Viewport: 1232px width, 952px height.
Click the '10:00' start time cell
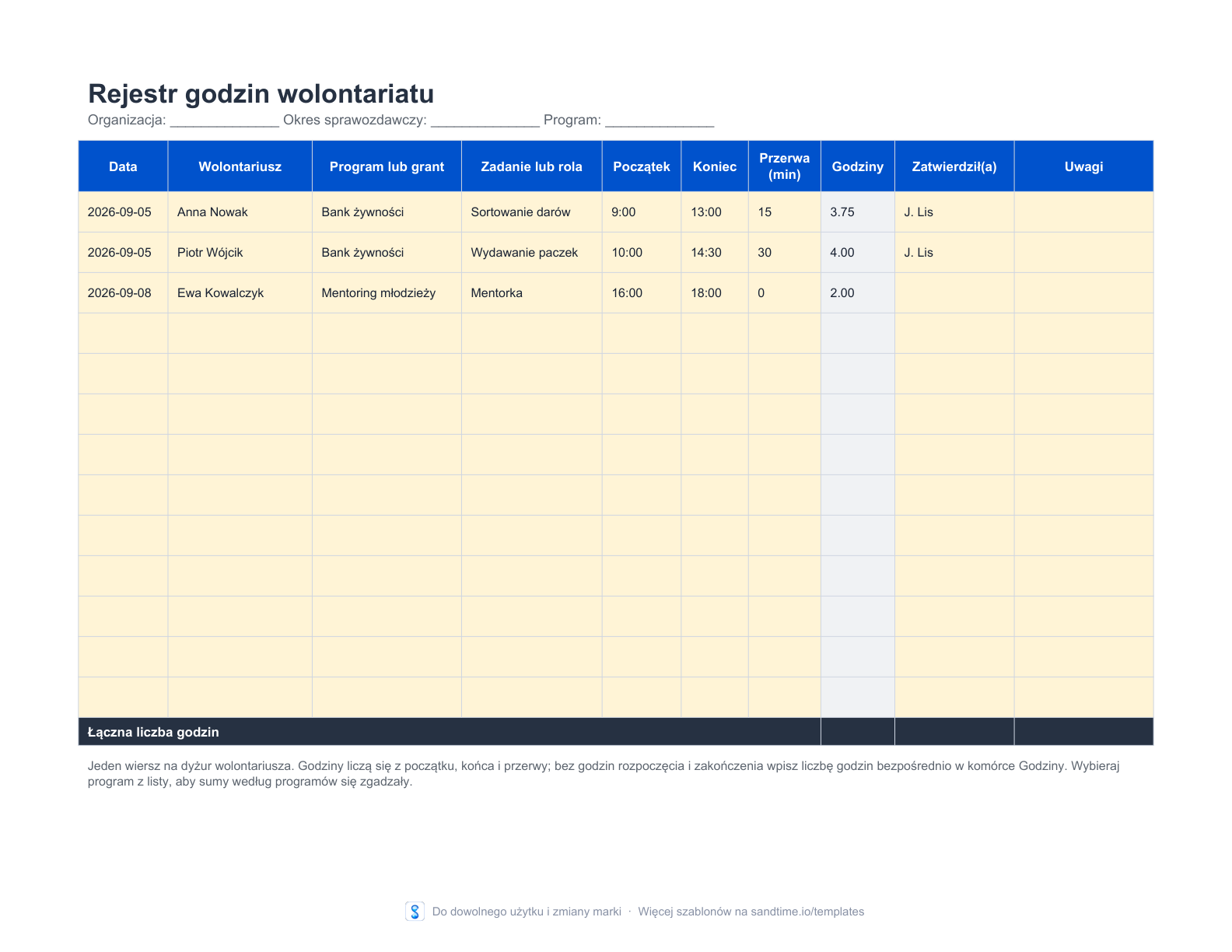pos(642,252)
